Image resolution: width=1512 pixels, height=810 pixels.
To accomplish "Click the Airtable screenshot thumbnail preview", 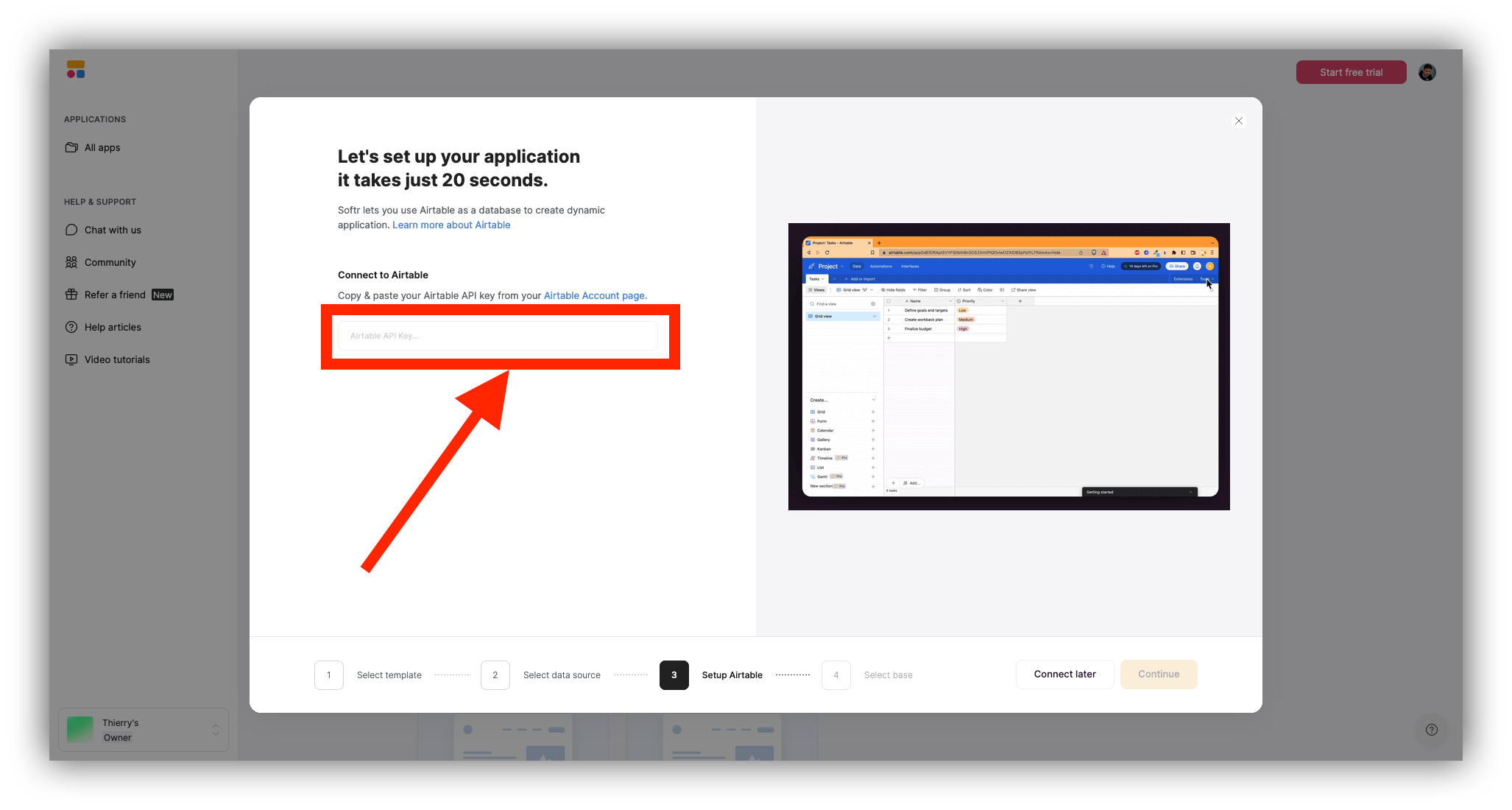I will (1010, 366).
